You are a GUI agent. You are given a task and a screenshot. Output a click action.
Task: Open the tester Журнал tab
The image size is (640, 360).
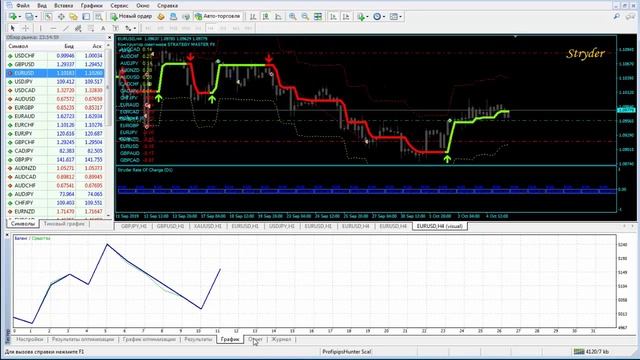coord(282,339)
